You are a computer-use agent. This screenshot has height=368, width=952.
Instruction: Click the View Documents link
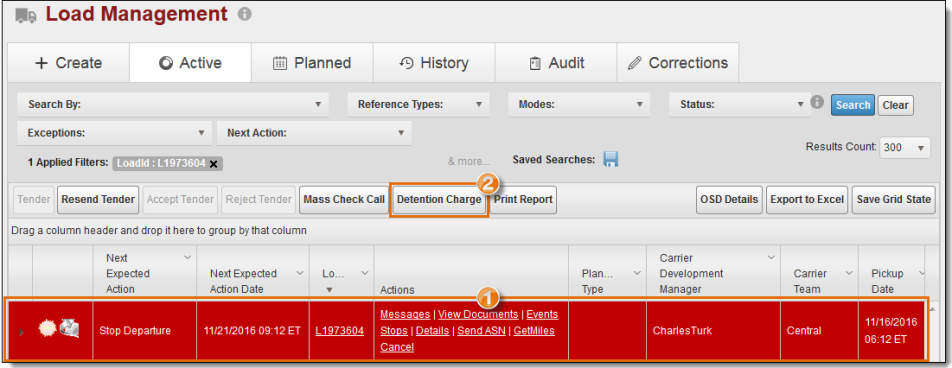(x=478, y=315)
